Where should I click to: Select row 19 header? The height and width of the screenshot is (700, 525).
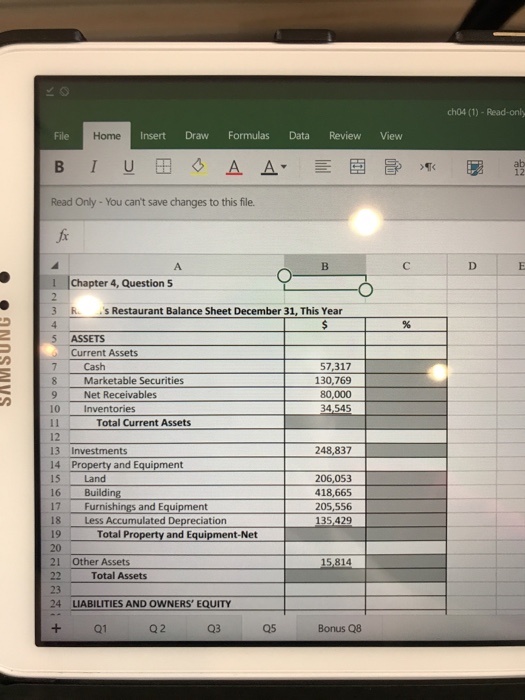coord(55,534)
